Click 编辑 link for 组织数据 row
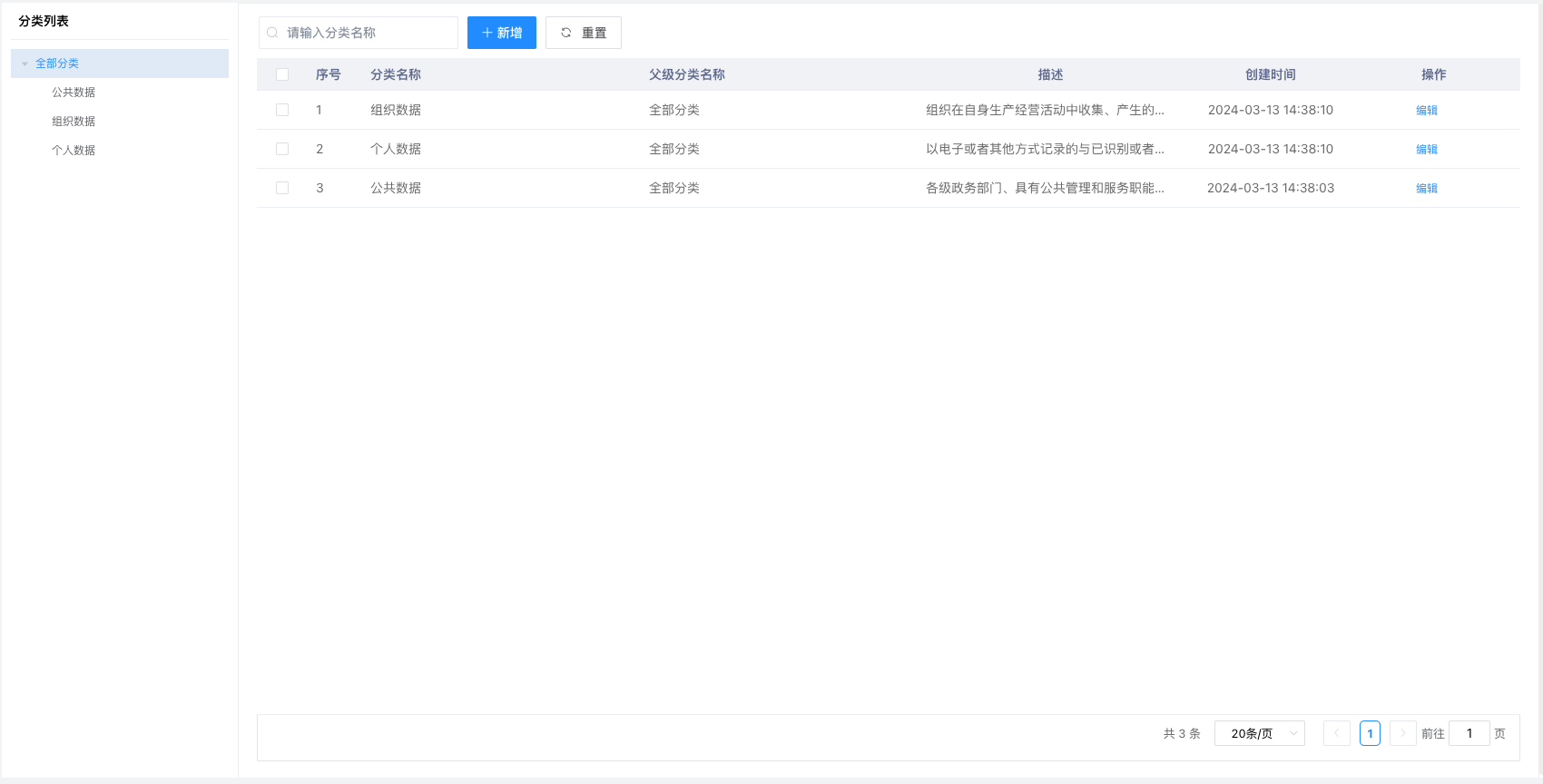Viewport: 1543px width, 784px height. (x=1426, y=110)
